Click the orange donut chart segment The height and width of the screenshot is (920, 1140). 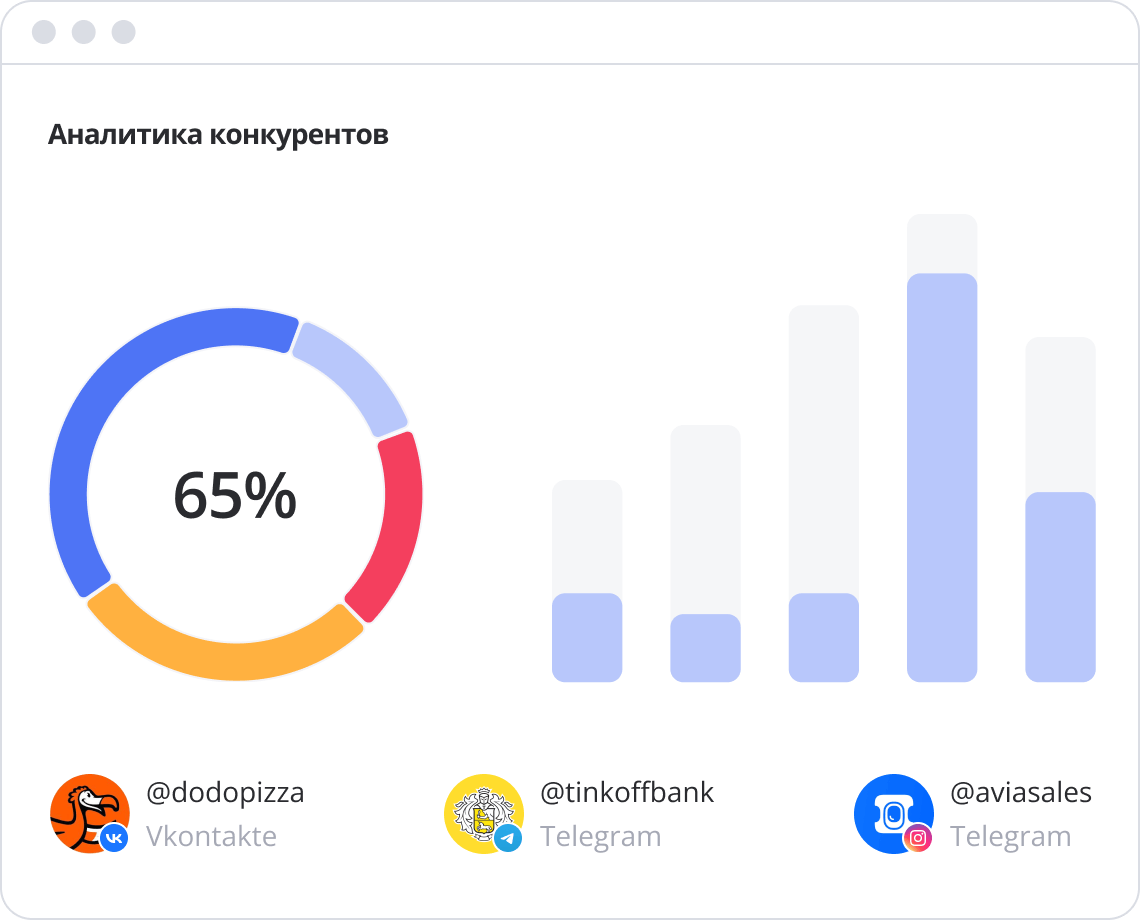[x=235, y=660]
